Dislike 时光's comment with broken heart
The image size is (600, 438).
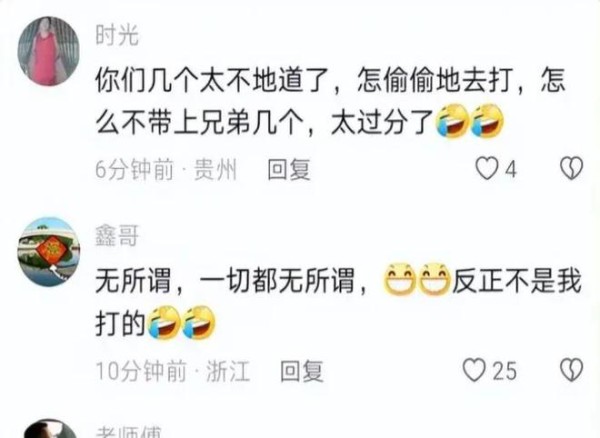[572, 168]
